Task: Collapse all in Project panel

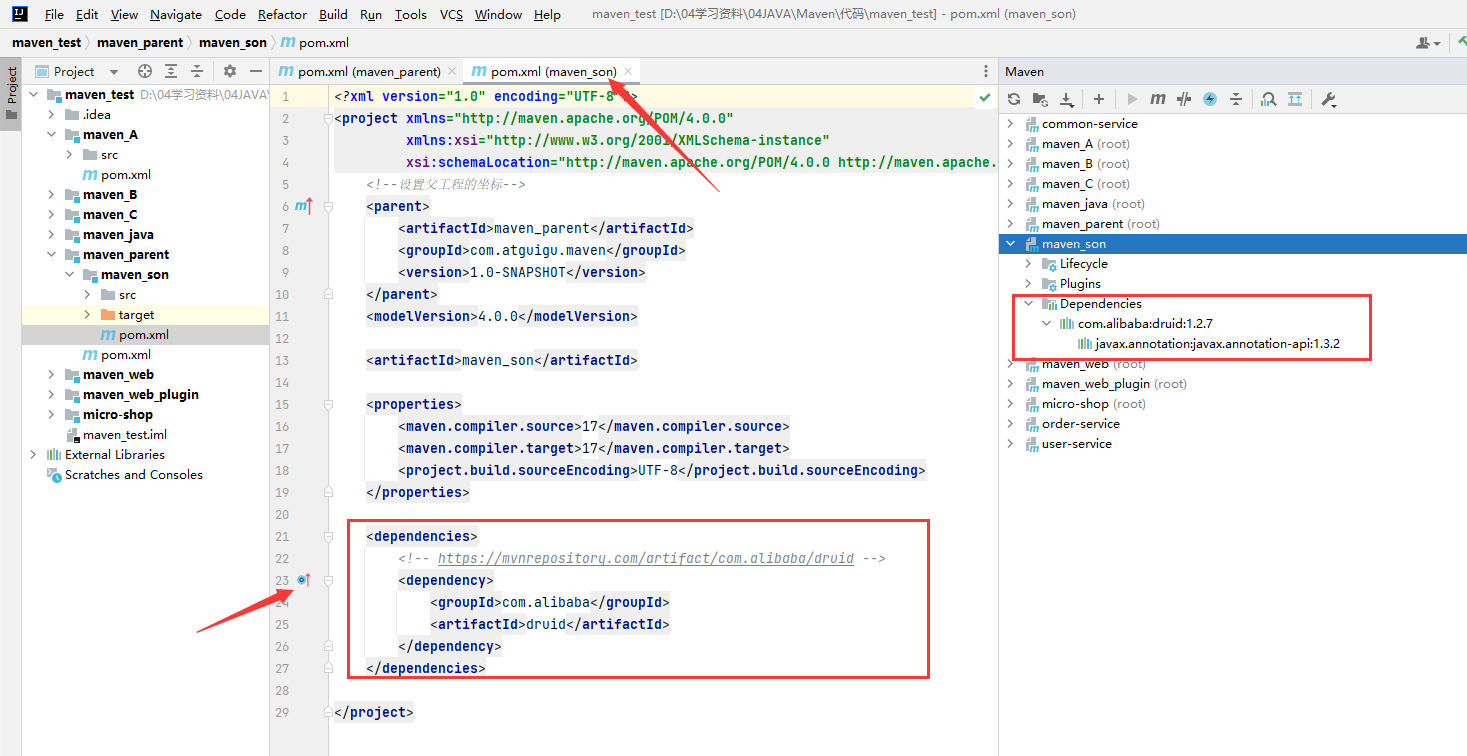Action: click(197, 71)
